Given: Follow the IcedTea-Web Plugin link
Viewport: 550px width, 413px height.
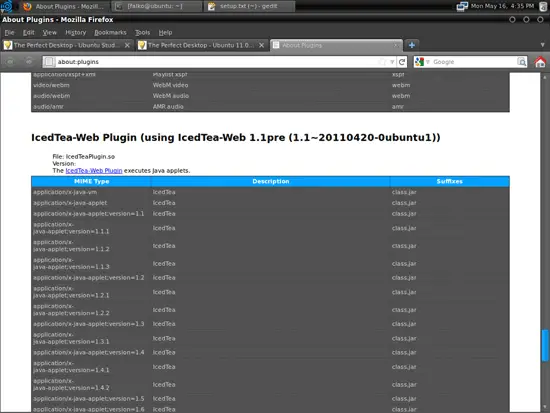Looking at the screenshot, I should pos(94,171).
